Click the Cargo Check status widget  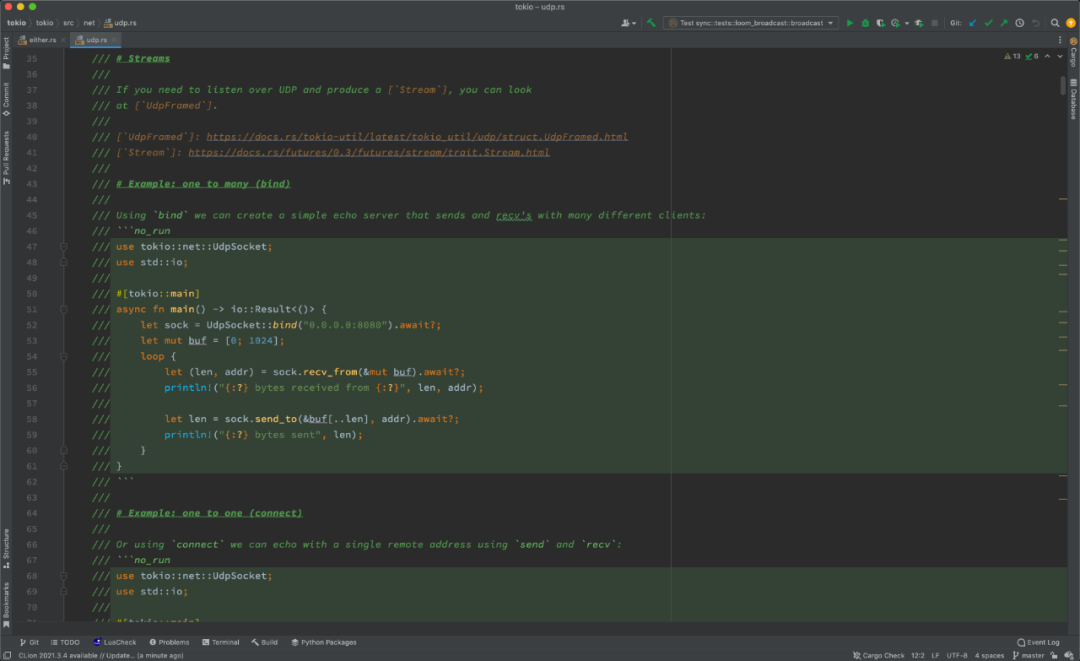878,655
